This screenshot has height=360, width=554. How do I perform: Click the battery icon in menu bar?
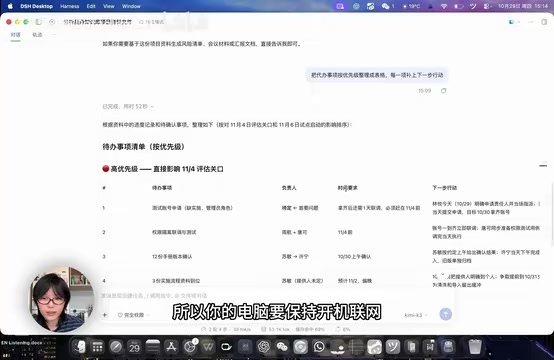coord(458,6)
